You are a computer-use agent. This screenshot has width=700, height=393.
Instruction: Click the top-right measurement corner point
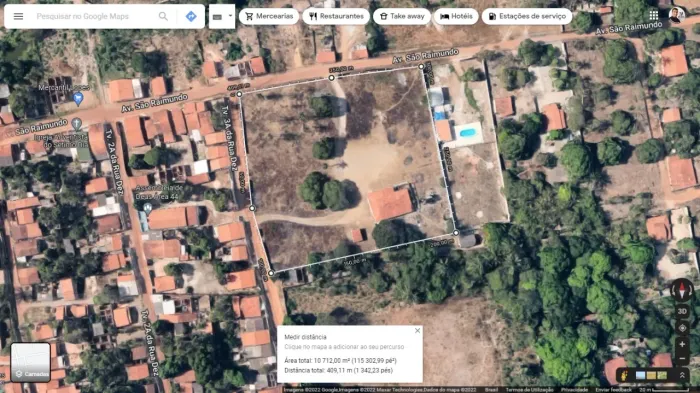(421, 66)
